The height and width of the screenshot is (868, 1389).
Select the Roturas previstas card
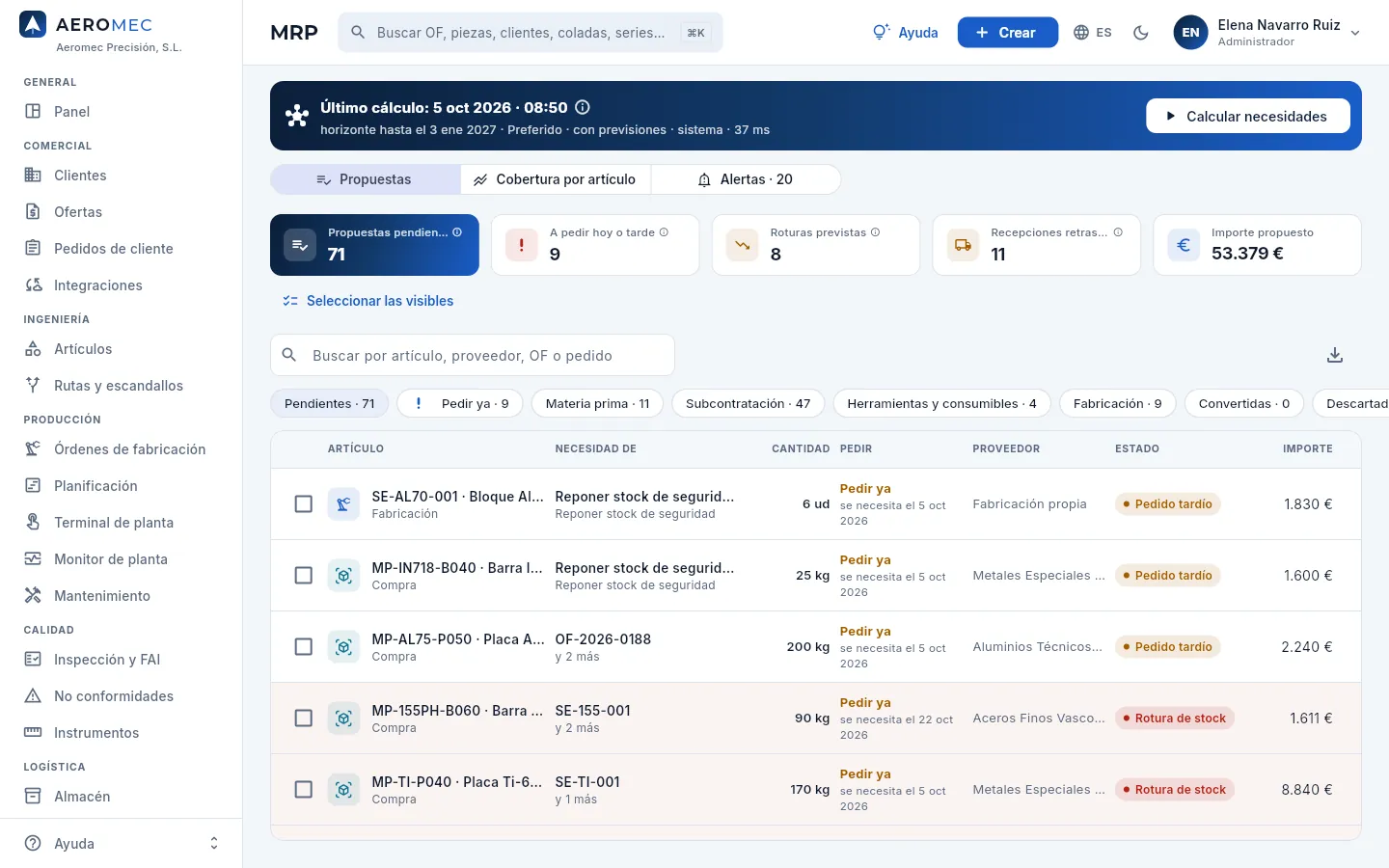coord(816,245)
